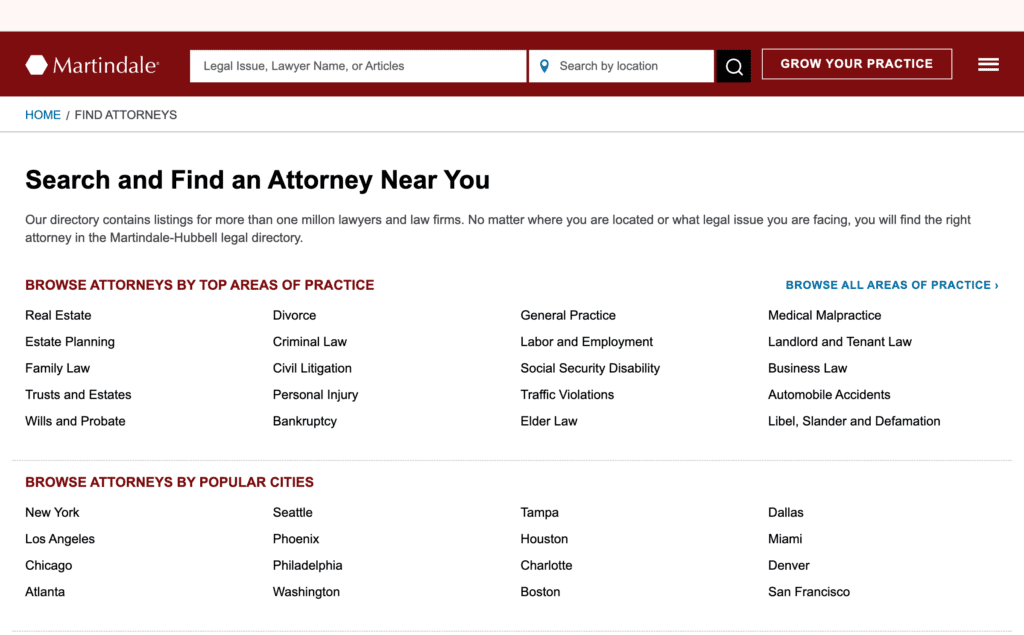Viewport: 1024px width, 635px height.
Task: Select Criminal Law
Action: point(310,342)
